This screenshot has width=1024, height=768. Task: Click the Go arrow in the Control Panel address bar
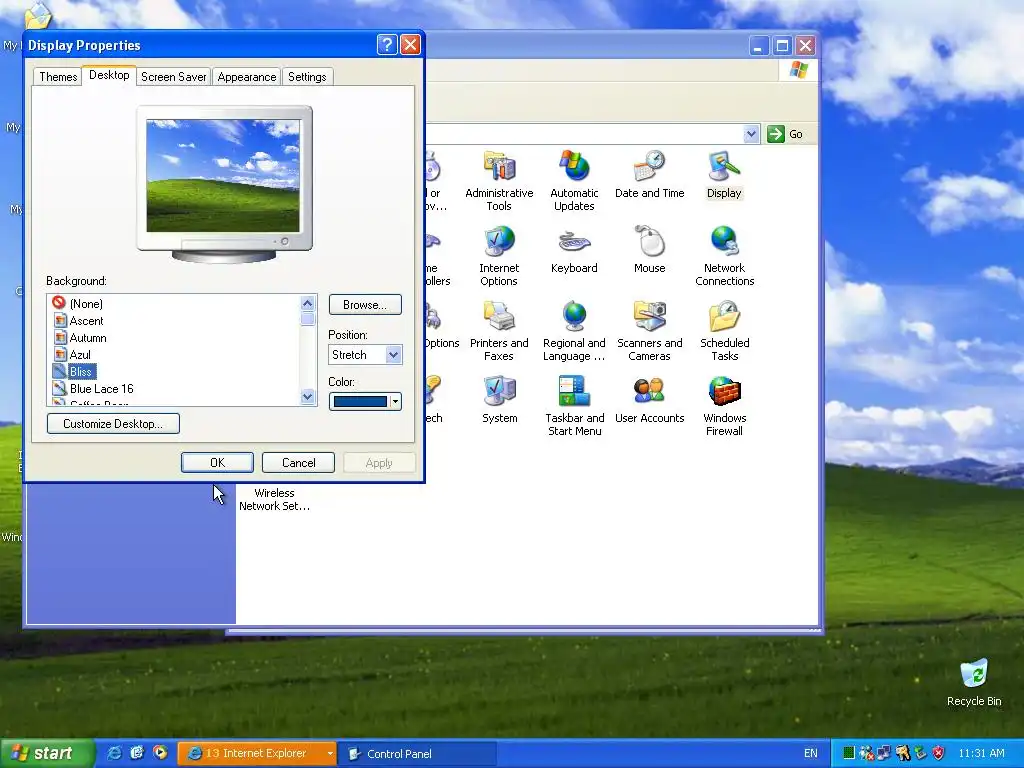[x=775, y=134]
